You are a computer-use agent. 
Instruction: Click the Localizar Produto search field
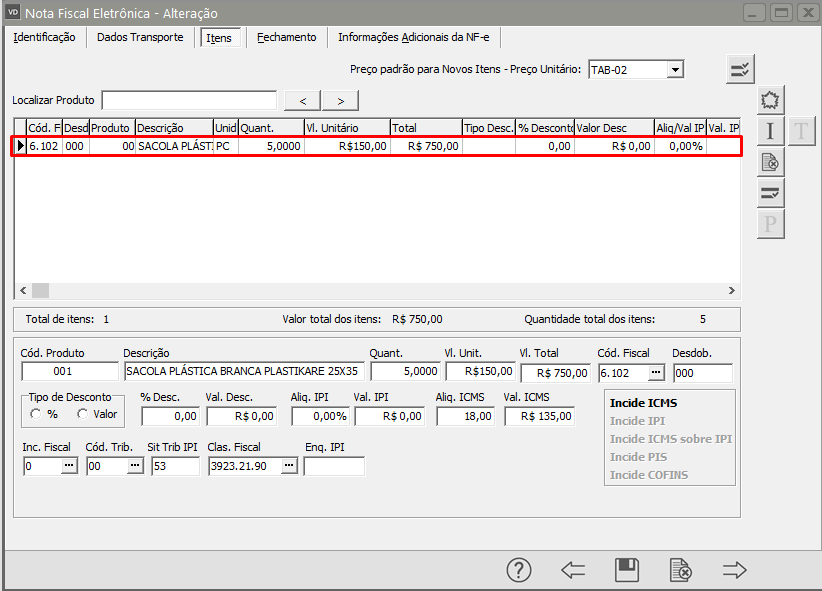coord(189,100)
